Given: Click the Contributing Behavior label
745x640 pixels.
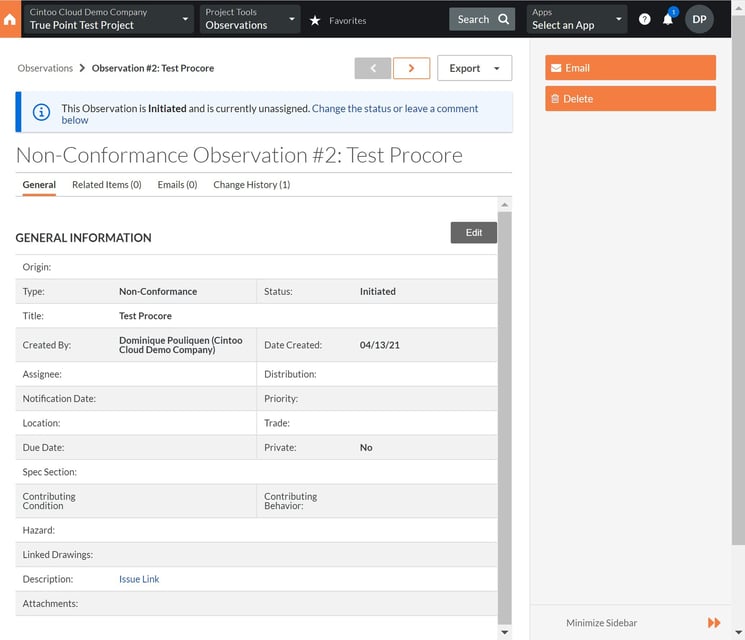Looking at the screenshot, I should [291, 501].
